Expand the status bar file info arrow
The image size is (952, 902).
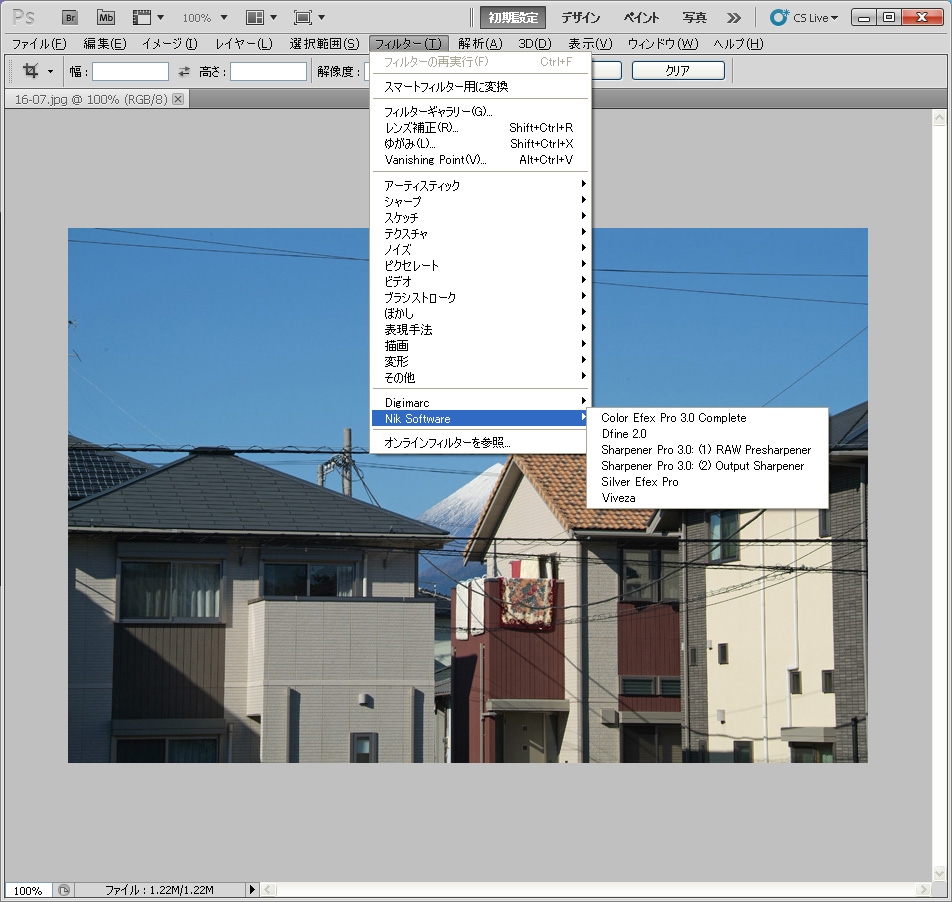[x=252, y=890]
